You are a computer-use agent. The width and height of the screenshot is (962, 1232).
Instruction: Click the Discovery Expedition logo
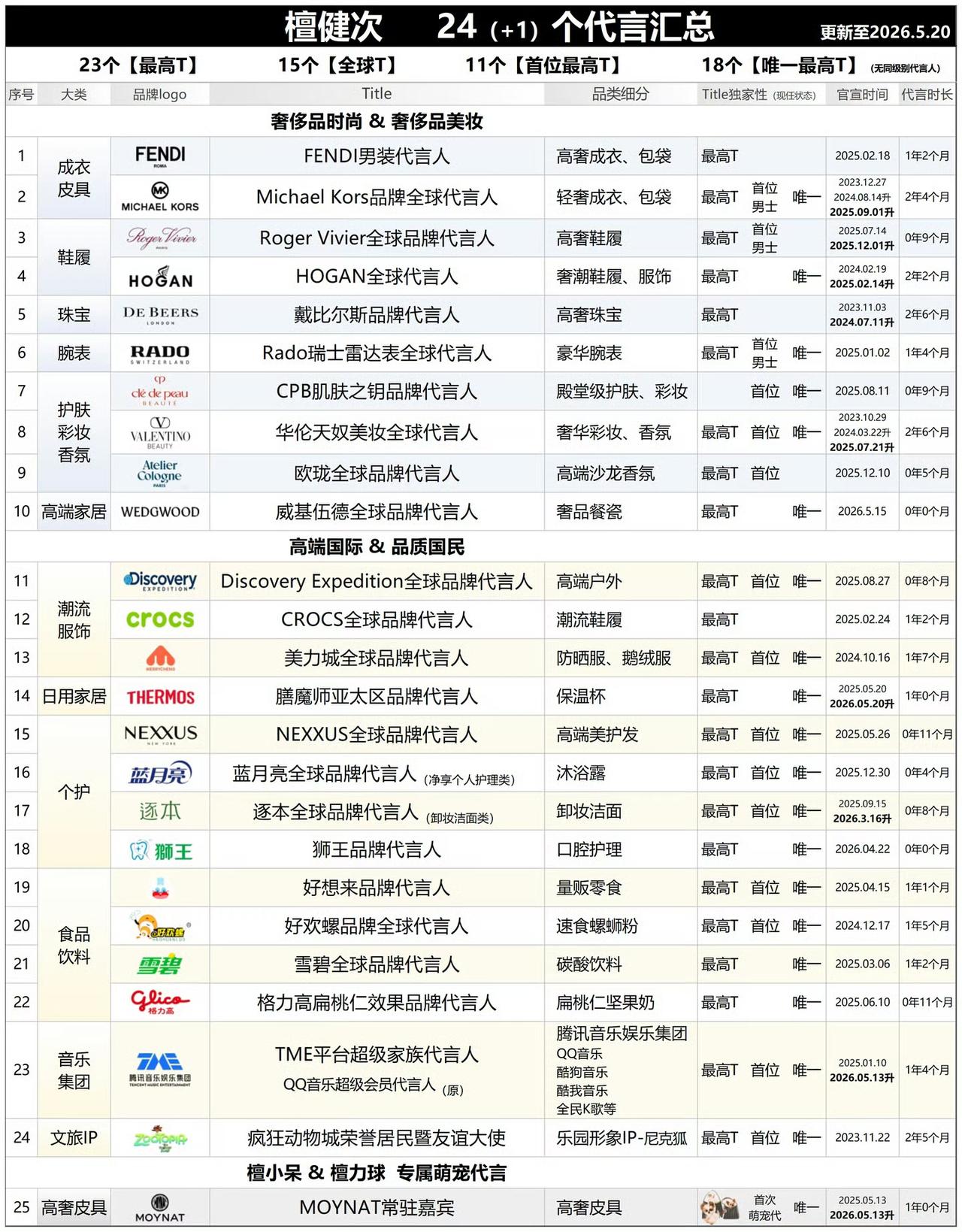pos(160,581)
